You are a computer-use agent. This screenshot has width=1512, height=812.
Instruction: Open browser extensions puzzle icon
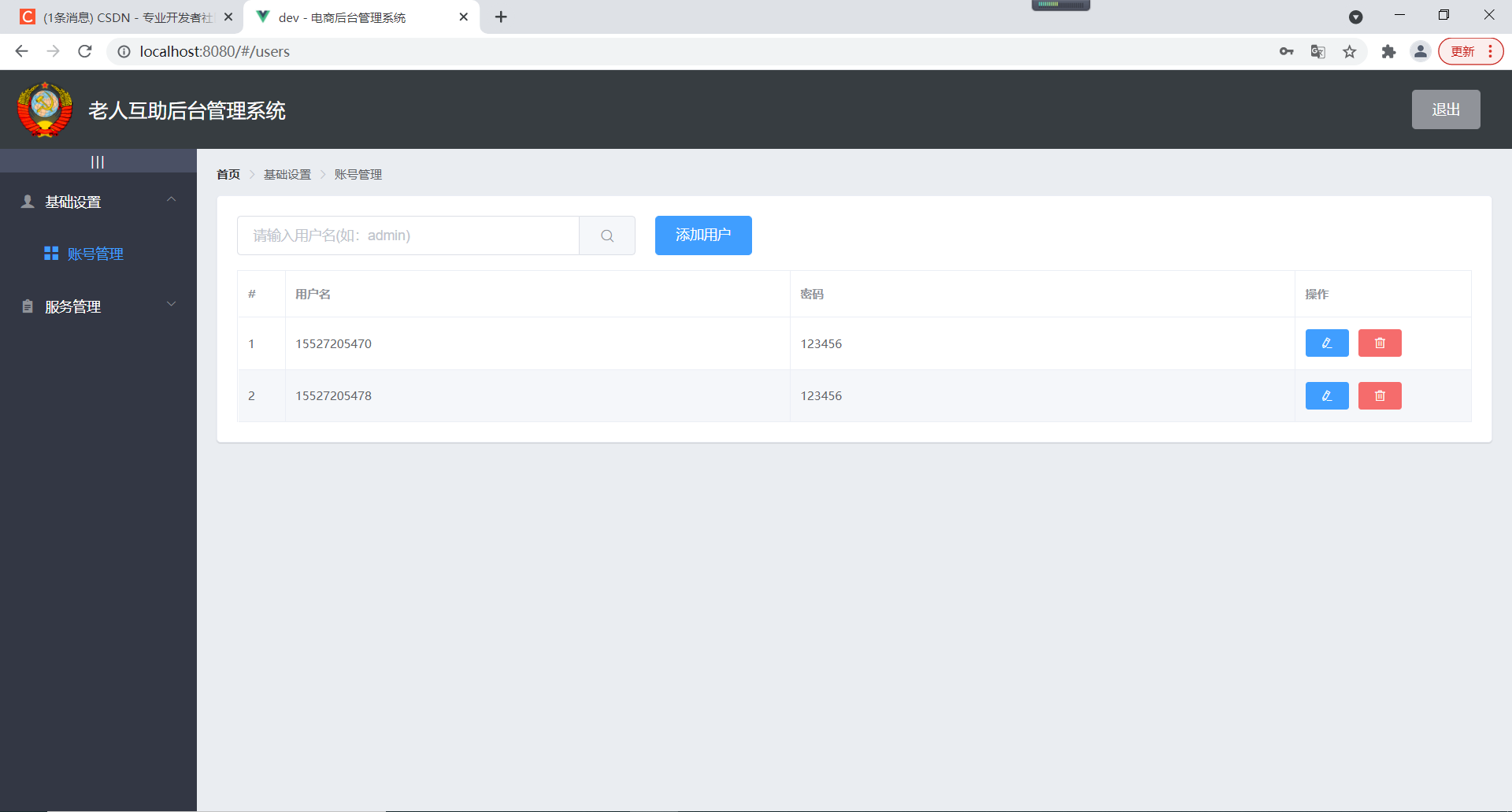(x=1388, y=51)
